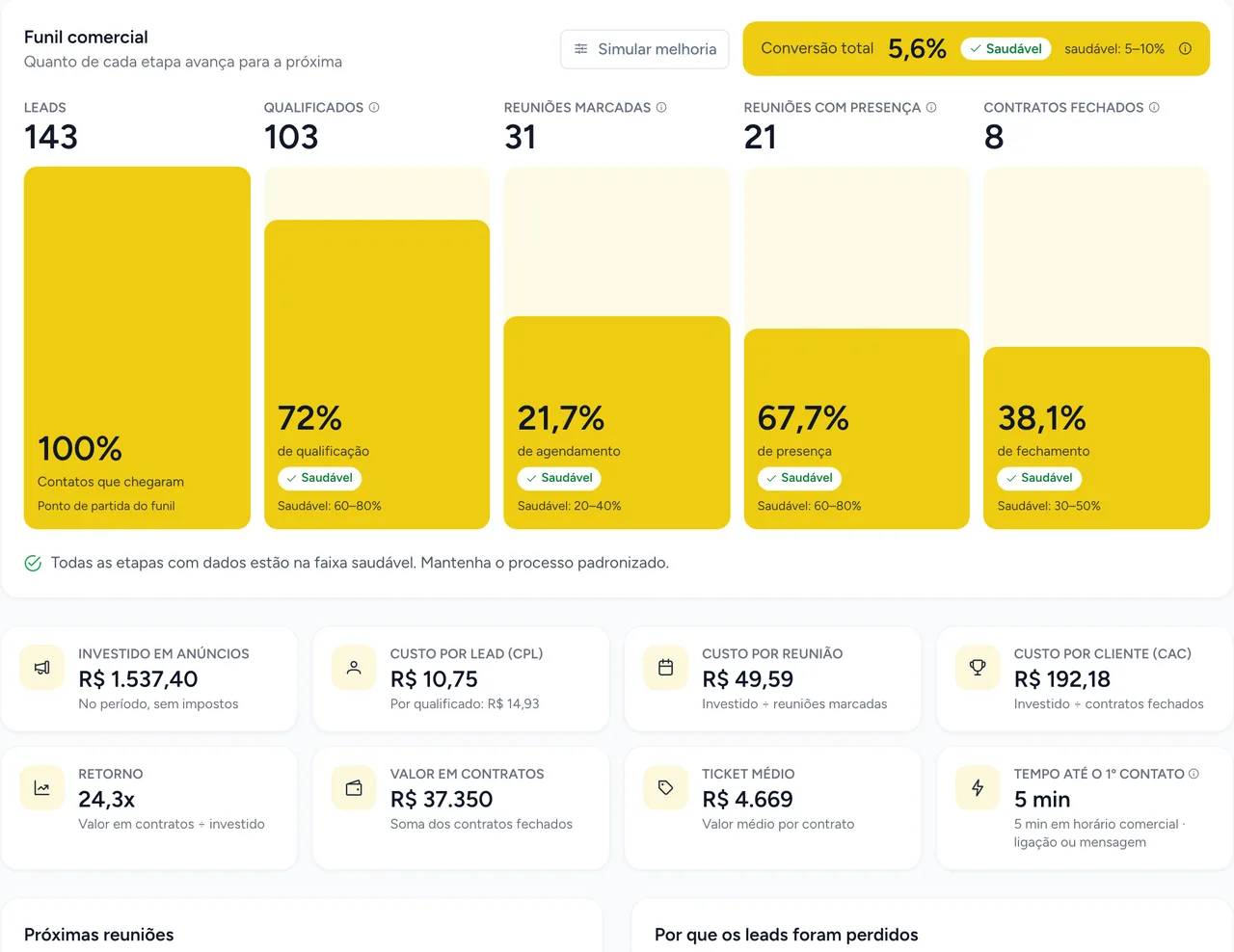The image size is (1234, 952).
Task: Select the 100% Leads funnel bar
Action: [137, 348]
